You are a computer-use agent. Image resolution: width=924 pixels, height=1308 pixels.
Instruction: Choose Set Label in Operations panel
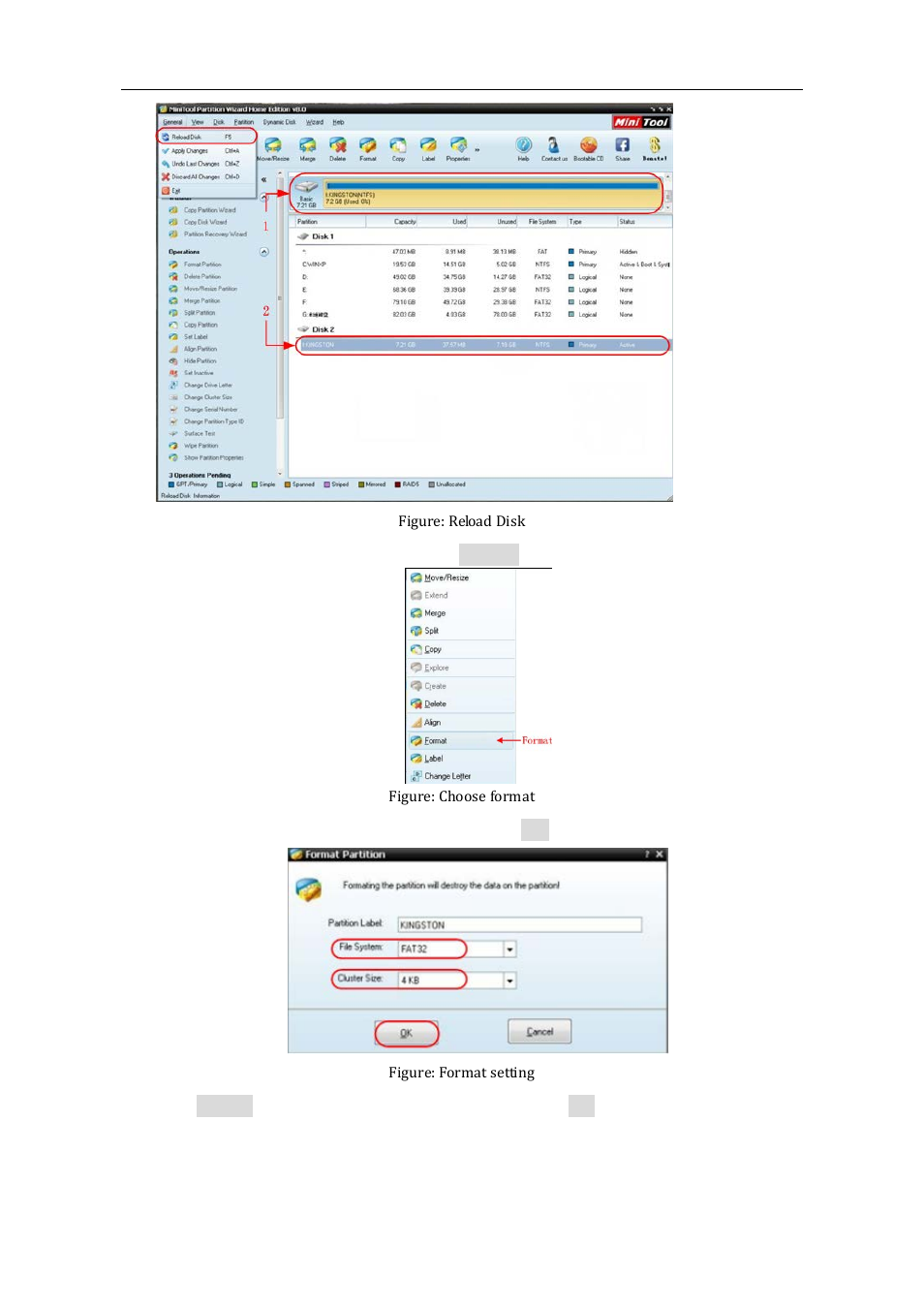point(196,337)
